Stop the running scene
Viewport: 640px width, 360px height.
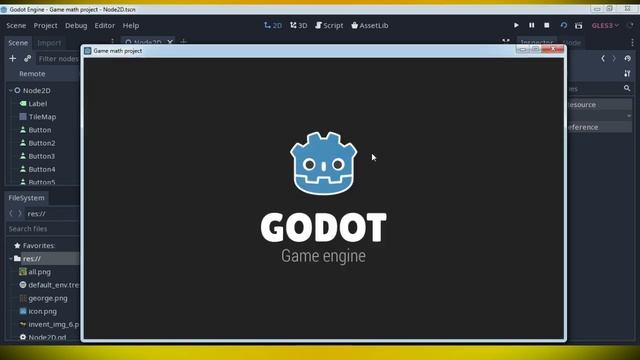[x=547, y=25]
